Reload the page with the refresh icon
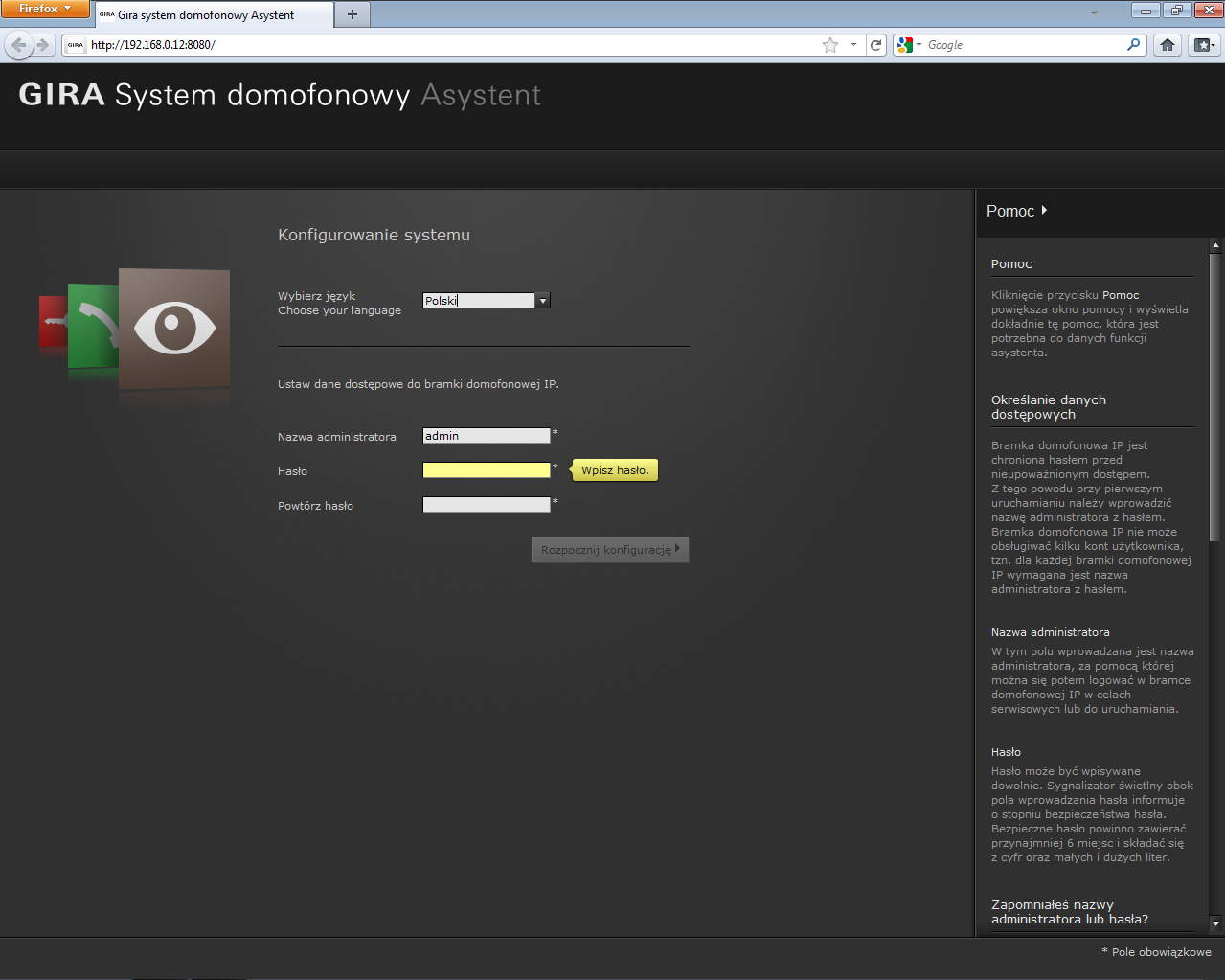The height and width of the screenshot is (980, 1225). click(875, 45)
